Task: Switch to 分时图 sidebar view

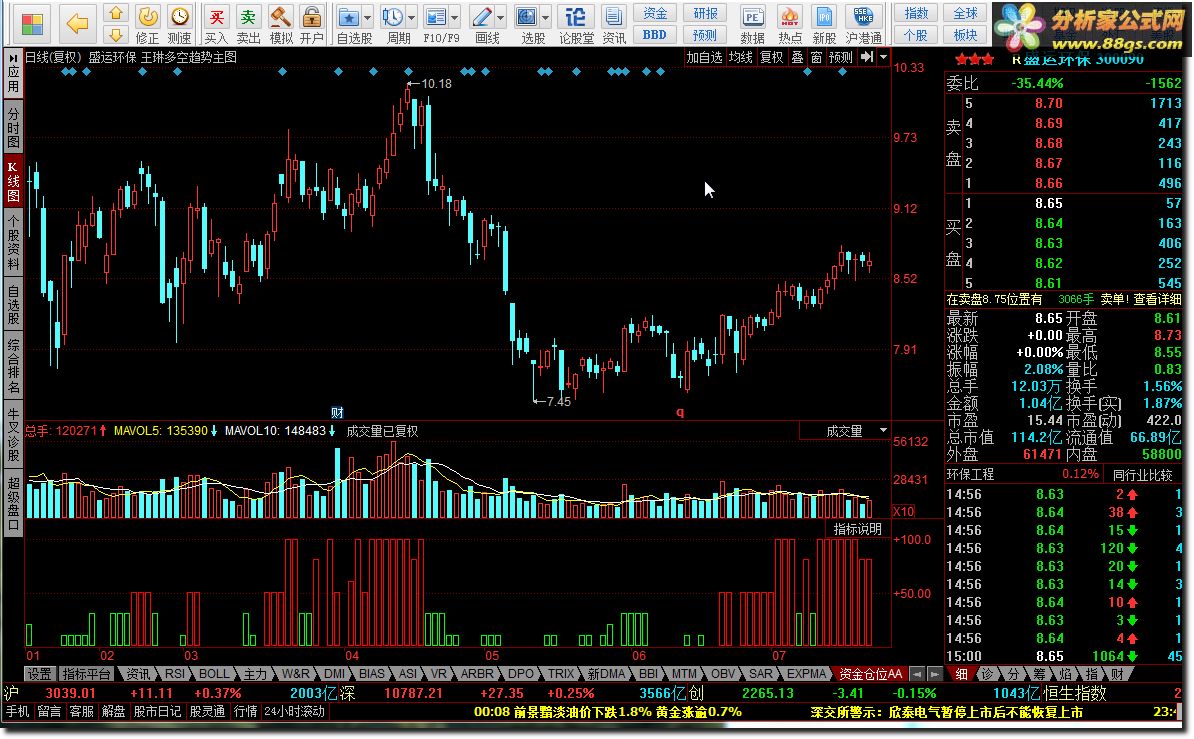Action: (x=13, y=127)
